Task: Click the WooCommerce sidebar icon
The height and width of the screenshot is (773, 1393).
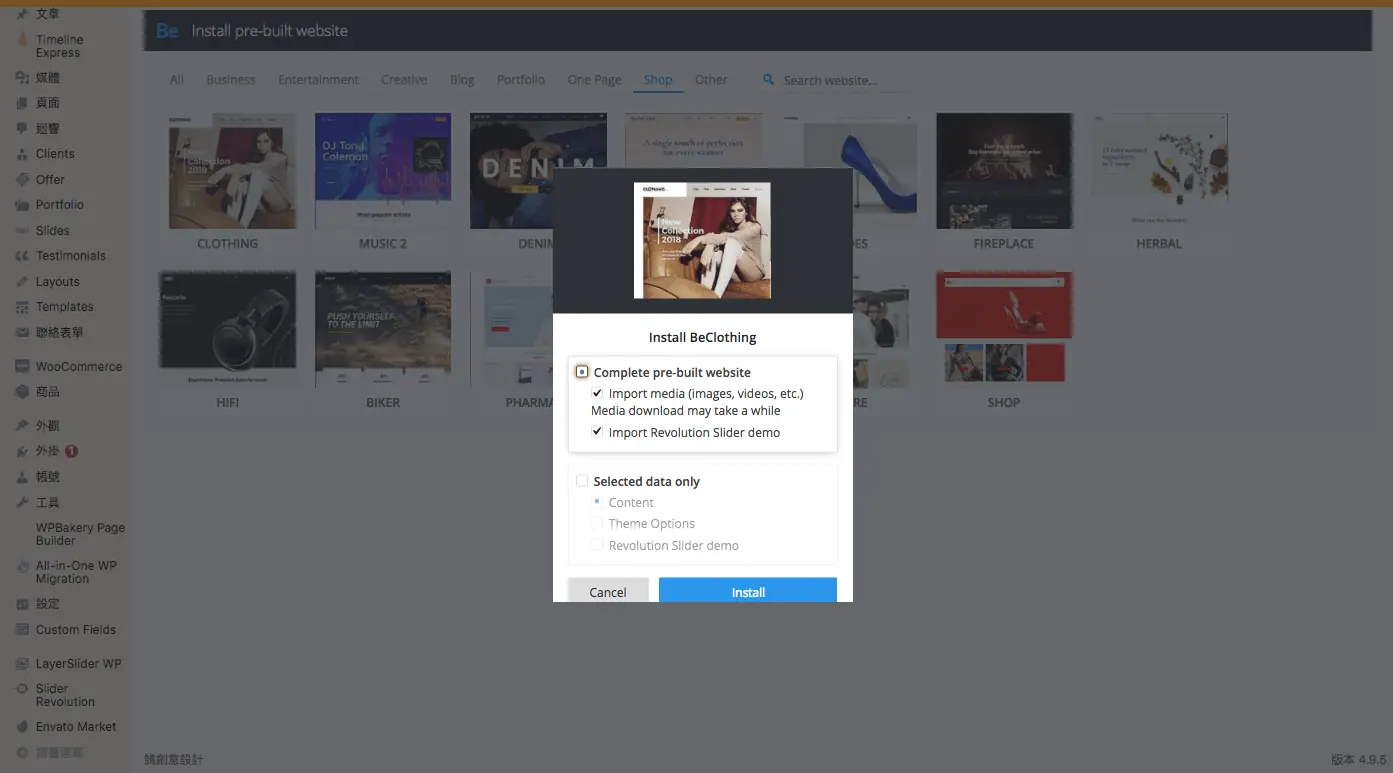Action: [x=22, y=367]
